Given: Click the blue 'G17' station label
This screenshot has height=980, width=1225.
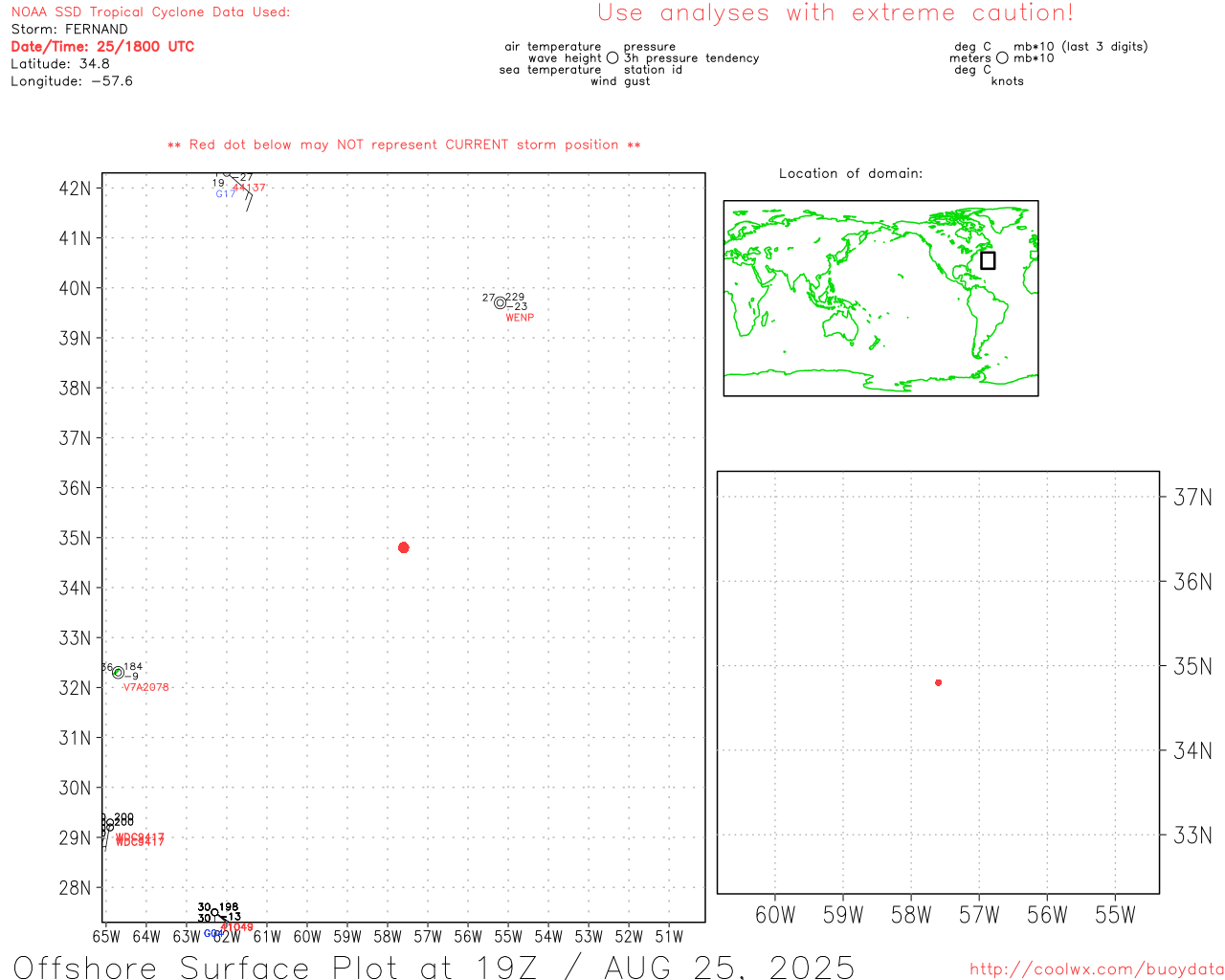Looking at the screenshot, I should tap(225, 194).
